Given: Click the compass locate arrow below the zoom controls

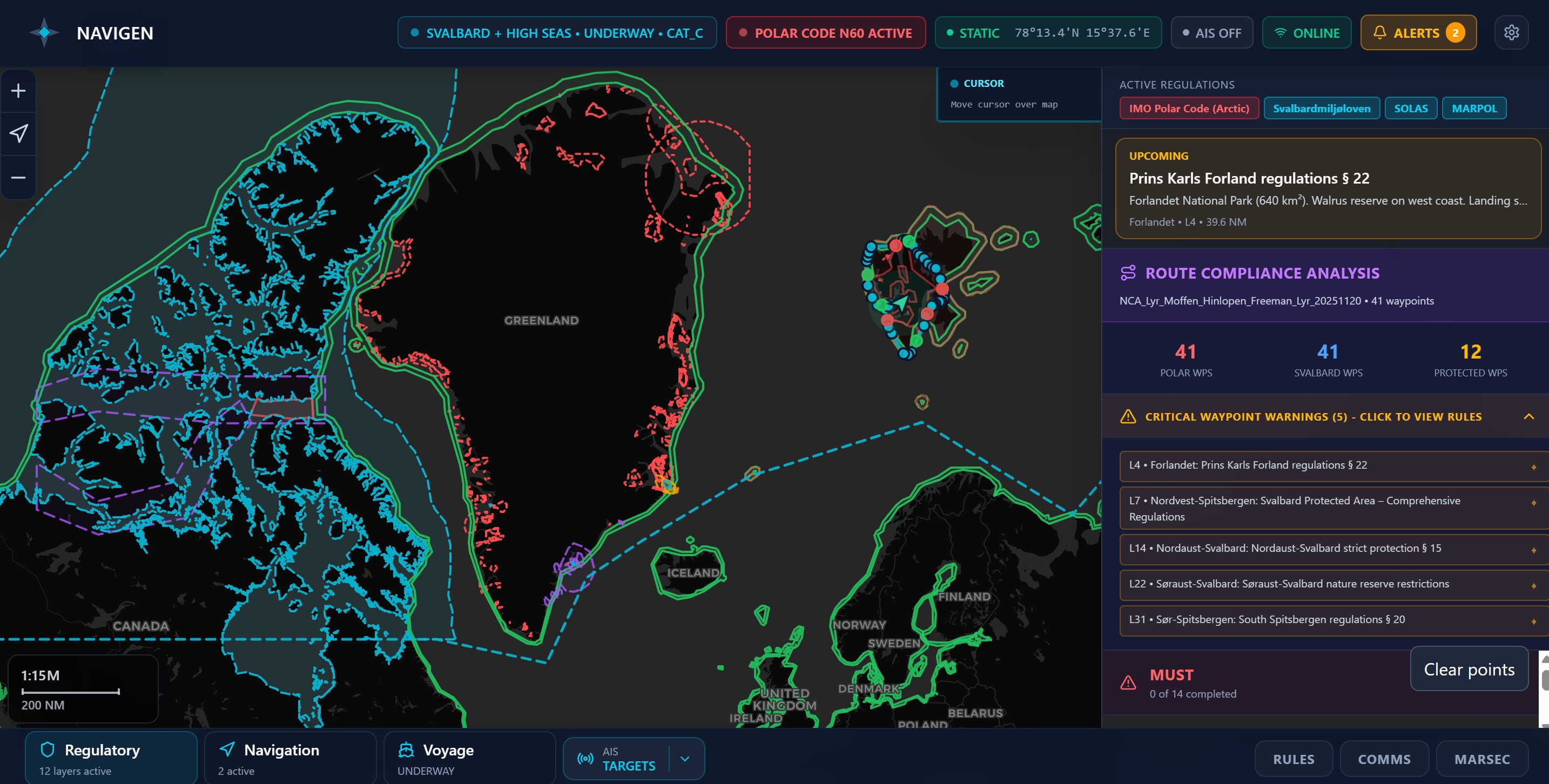Looking at the screenshot, I should (x=19, y=133).
